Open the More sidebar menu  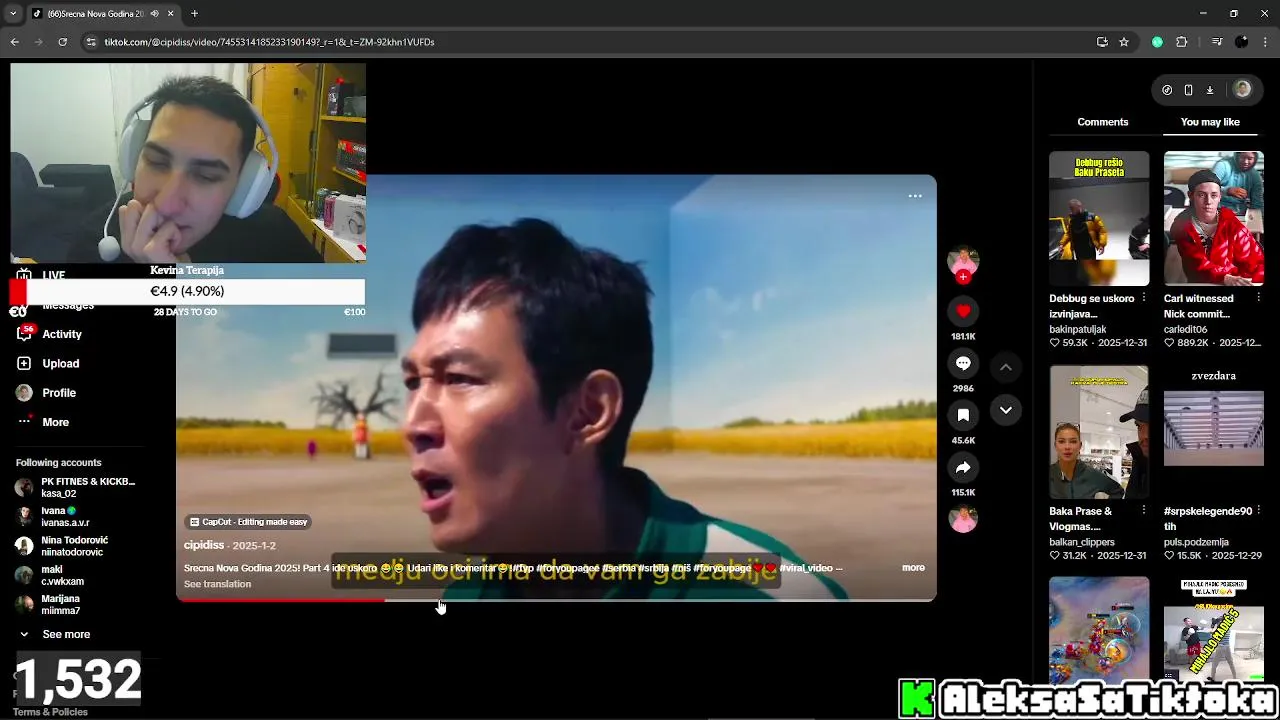pos(43,422)
